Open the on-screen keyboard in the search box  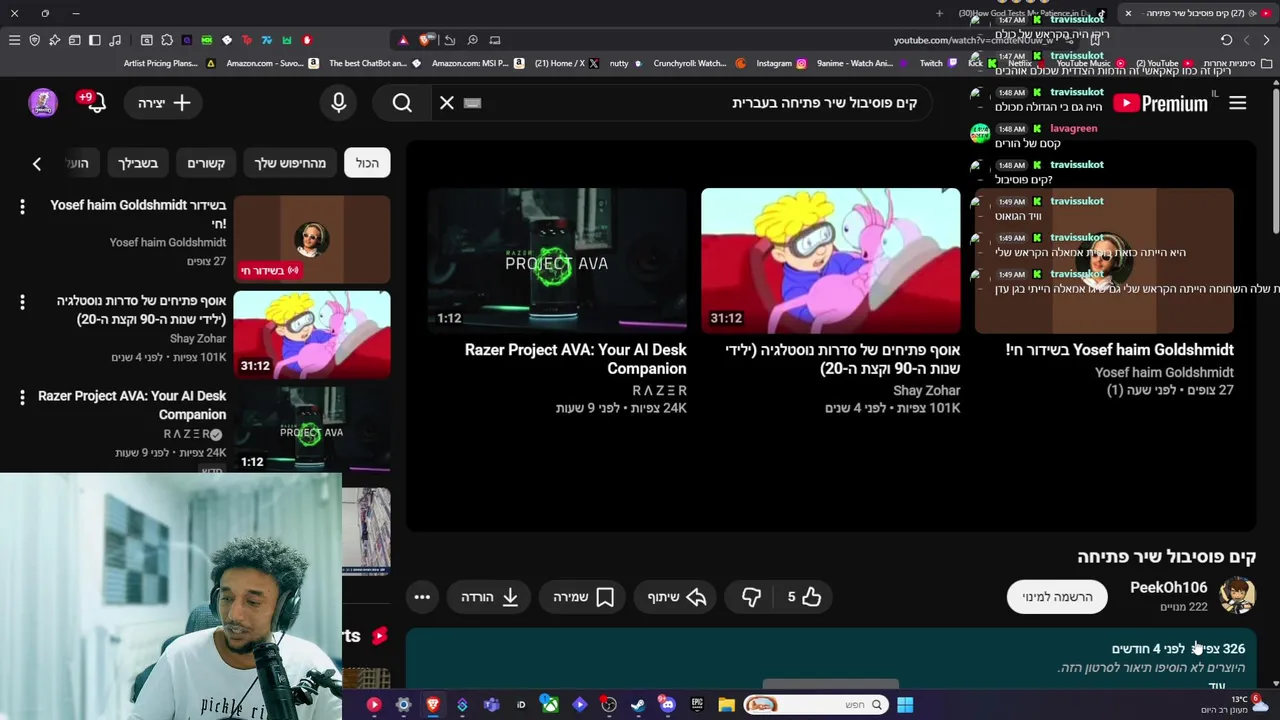pyautogui.click(x=472, y=103)
